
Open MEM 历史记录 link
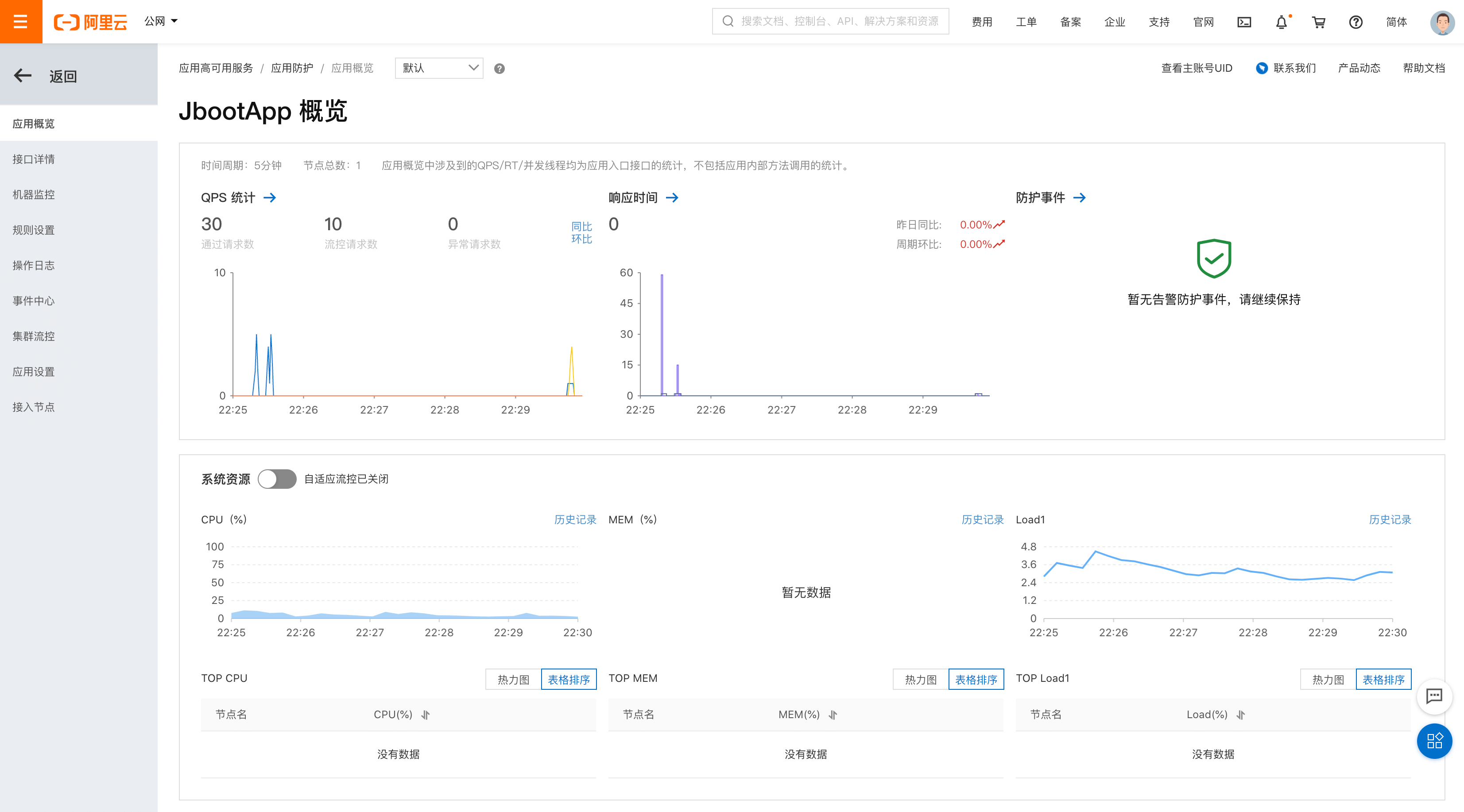(983, 520)
